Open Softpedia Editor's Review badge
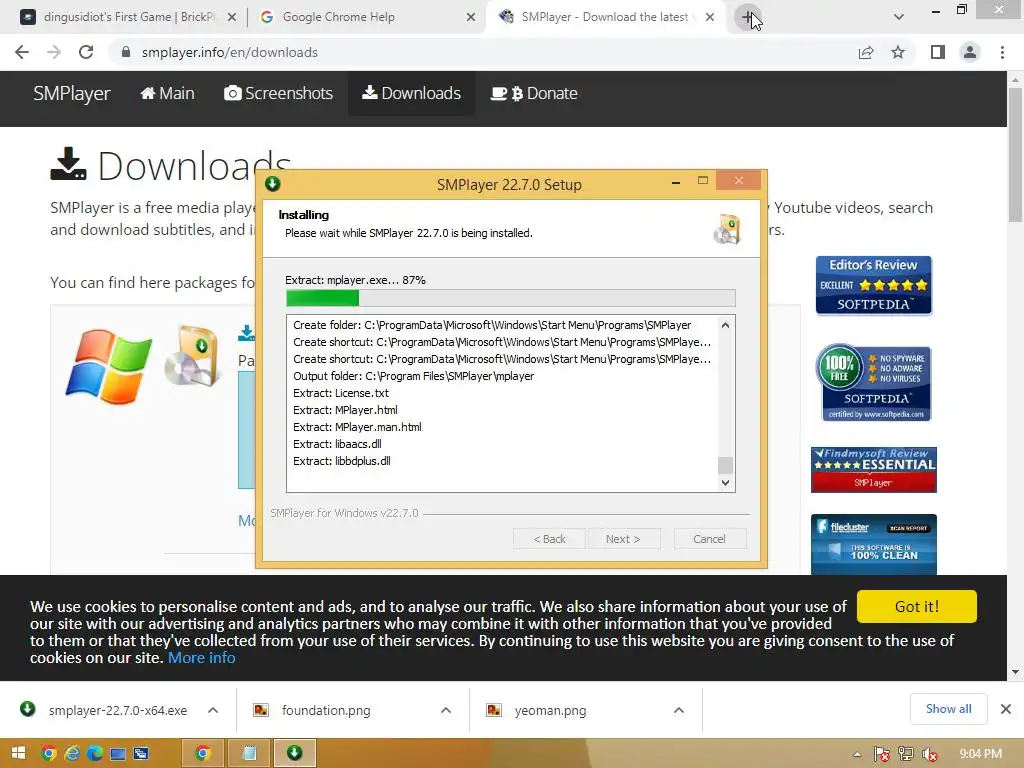The height and width of the screenshot is (768, 1024). [873, 285]
